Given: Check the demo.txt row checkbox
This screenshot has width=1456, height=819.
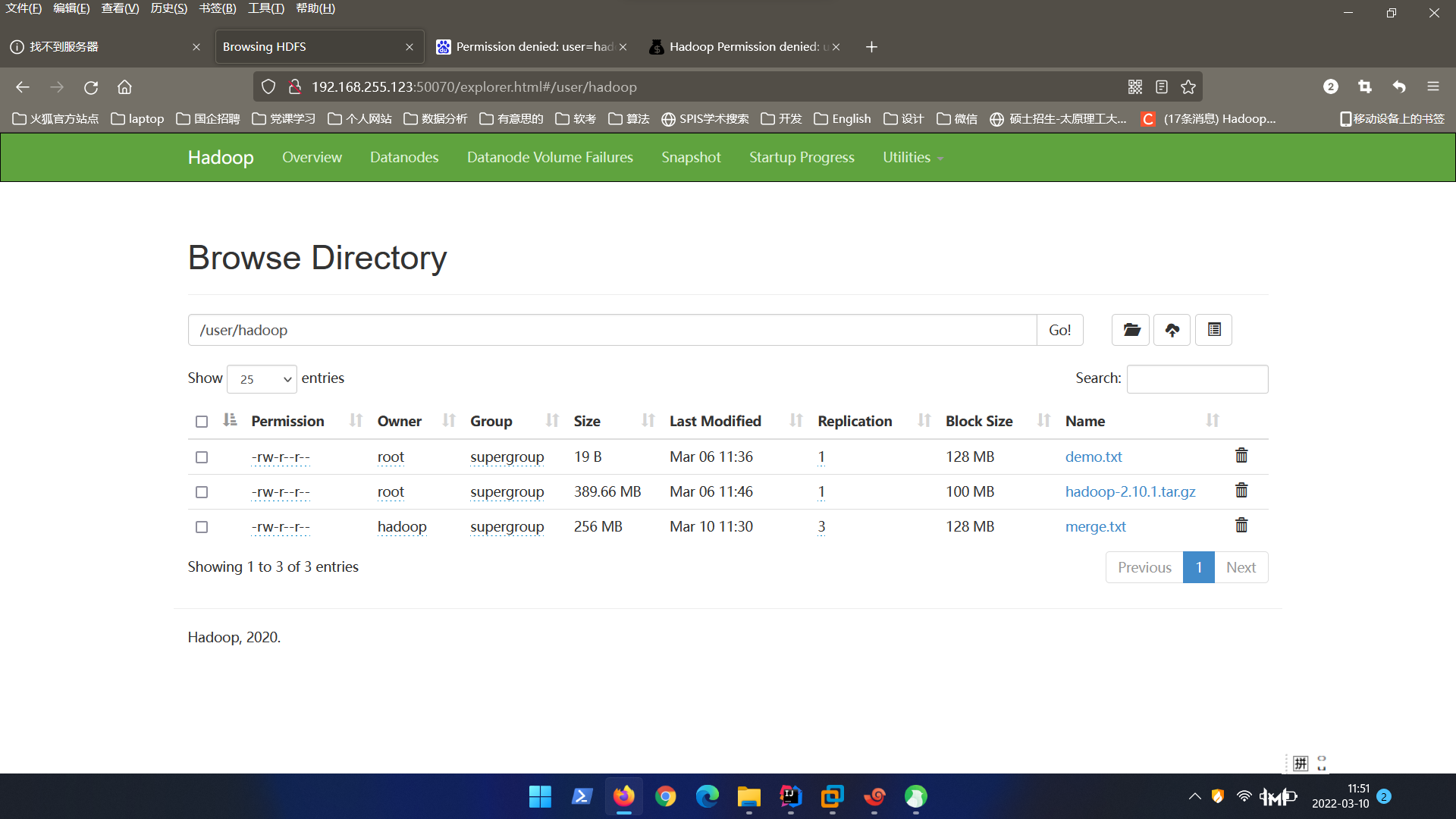Looking at the screenshot, I should (202, 457).
